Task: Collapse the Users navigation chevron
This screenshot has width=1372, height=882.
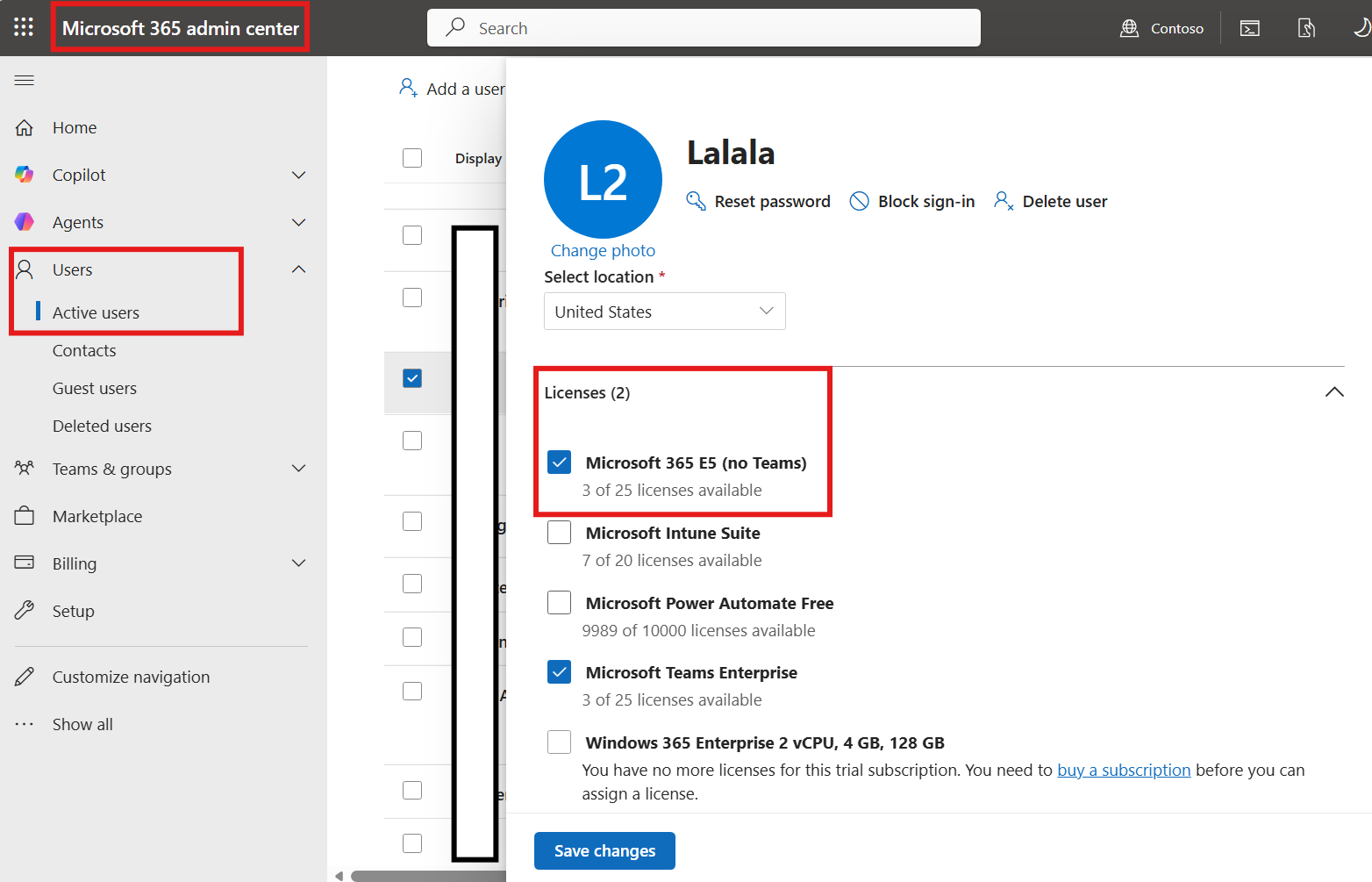Action: pyautogui.click(x=298, y=269)
